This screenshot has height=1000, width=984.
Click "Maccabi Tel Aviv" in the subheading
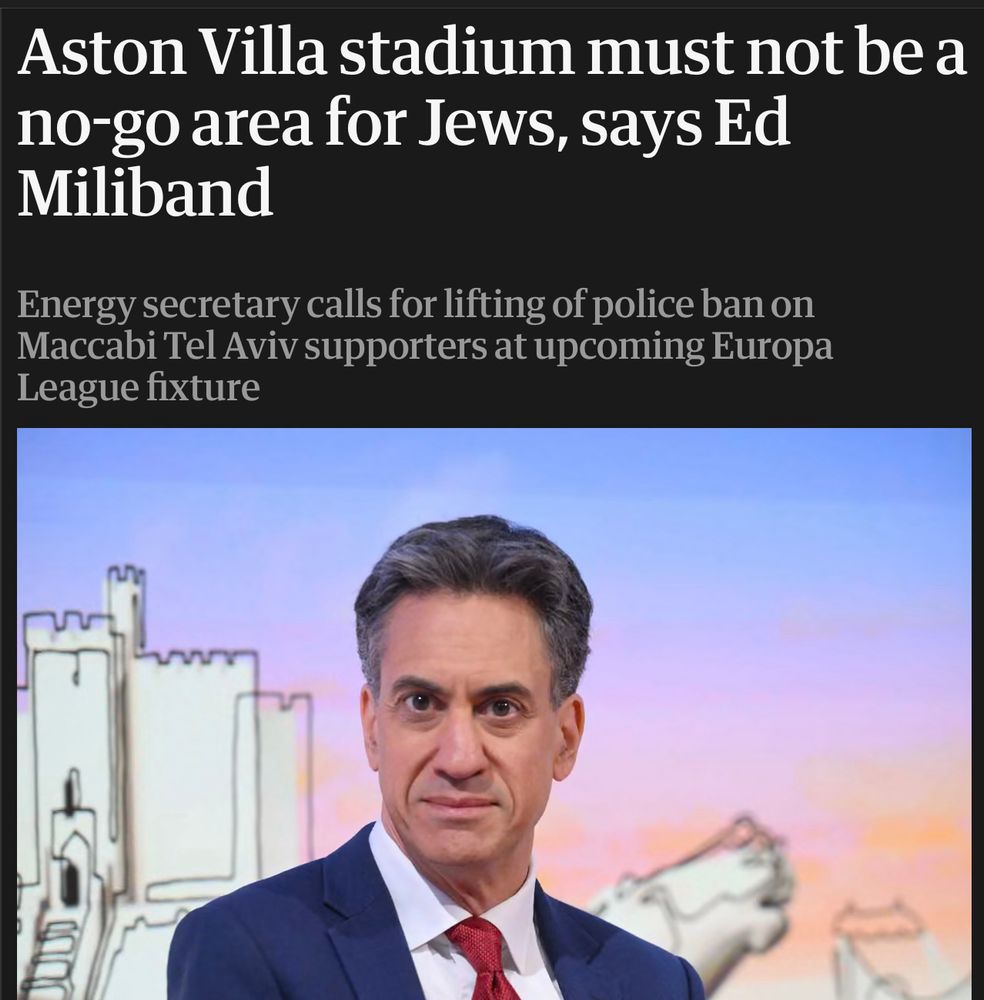click(x=158, y=346)
